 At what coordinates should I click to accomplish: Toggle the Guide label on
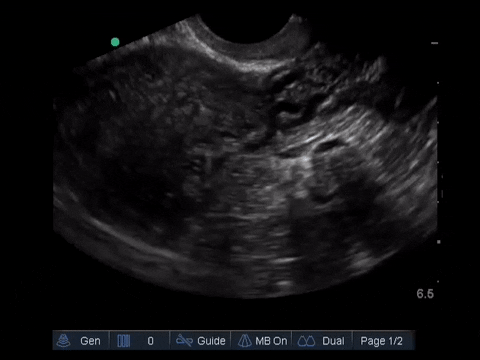pos(211,341)
